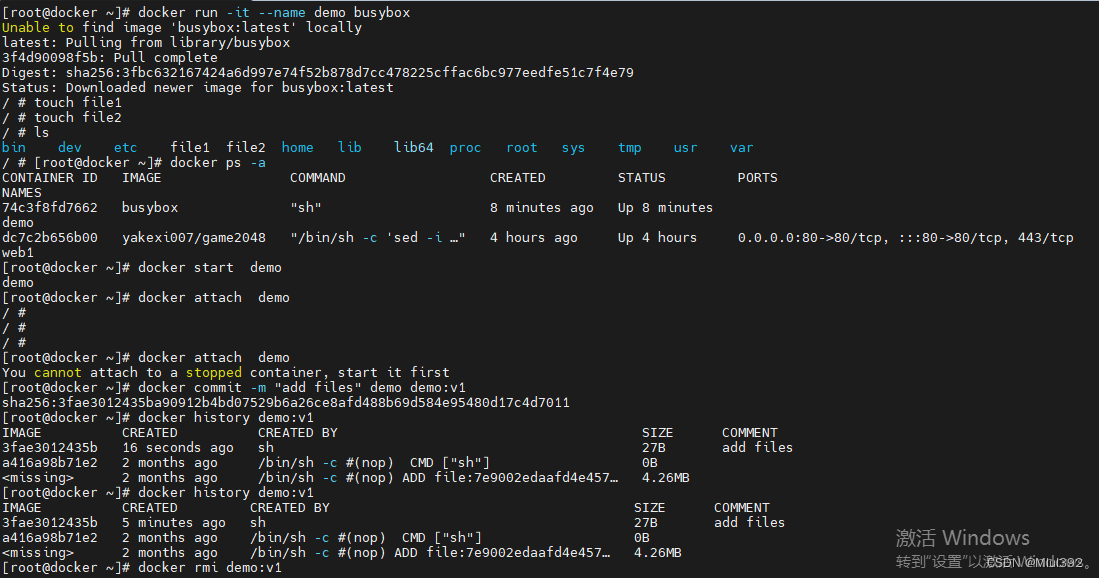This screenshot has width=1099, height=578.
Task: Select the add files comment in docker history
Action: click(757, 447)
